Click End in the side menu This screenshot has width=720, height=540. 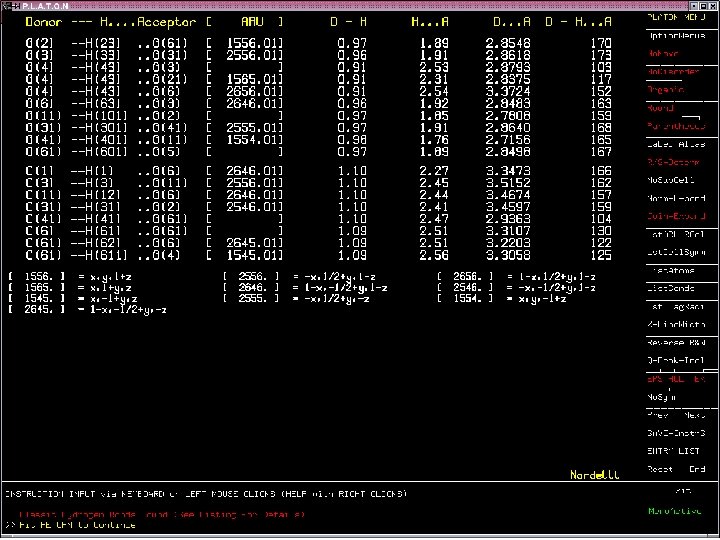tap(697, 469)
